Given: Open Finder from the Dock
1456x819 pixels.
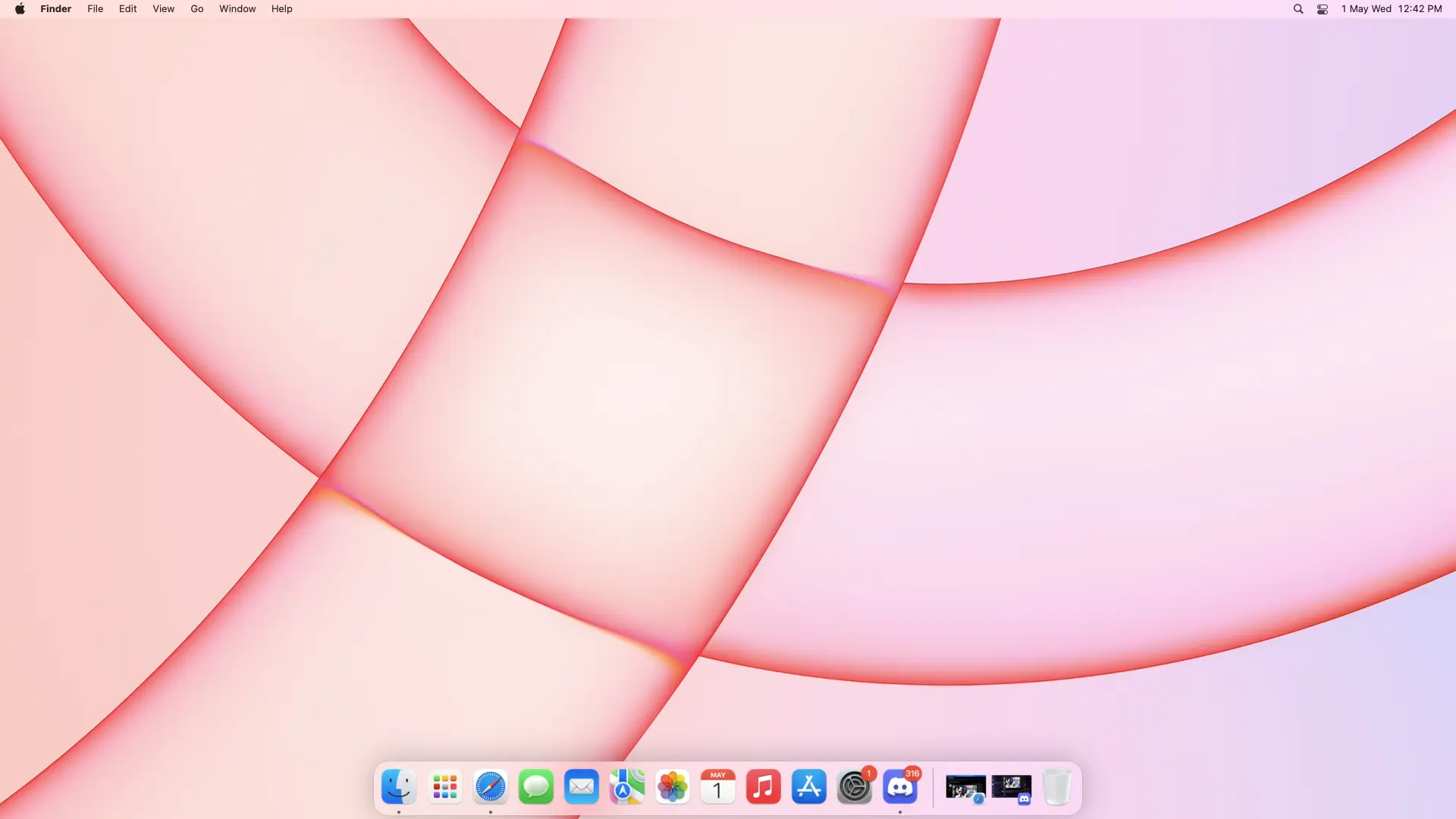Looking at the screenshot, I should (399, 787).
